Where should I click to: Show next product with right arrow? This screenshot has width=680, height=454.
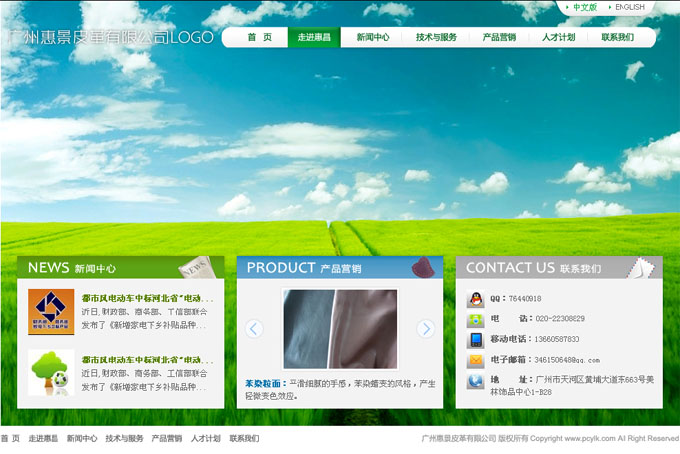coord(426,329)
